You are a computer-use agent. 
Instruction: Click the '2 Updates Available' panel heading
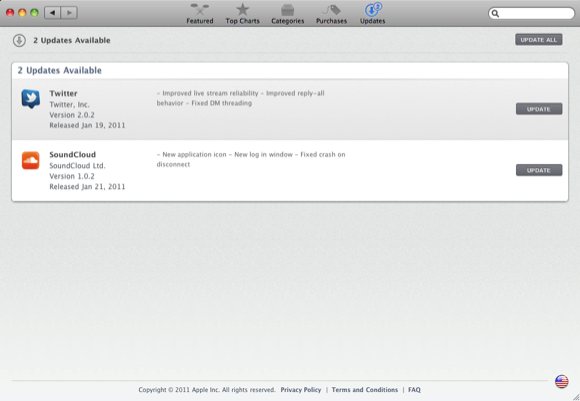click(x=59, y=70)
